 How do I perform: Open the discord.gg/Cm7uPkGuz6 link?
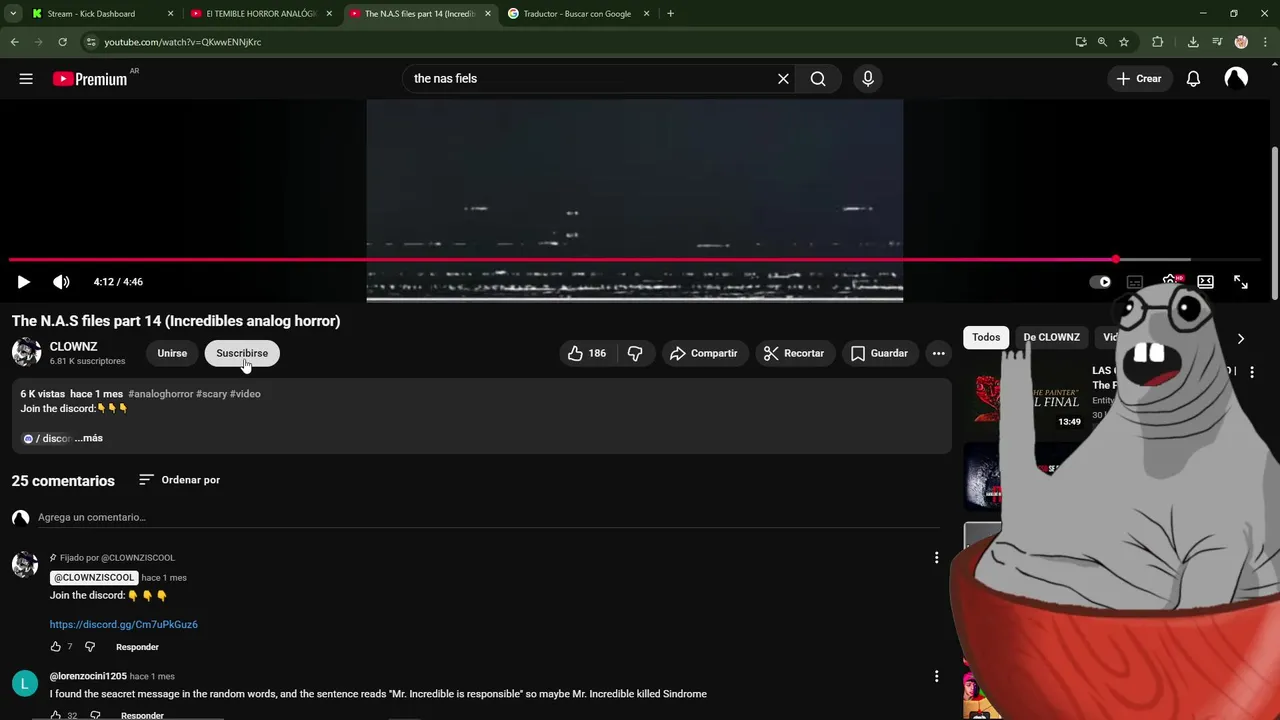tap(124, 624)
